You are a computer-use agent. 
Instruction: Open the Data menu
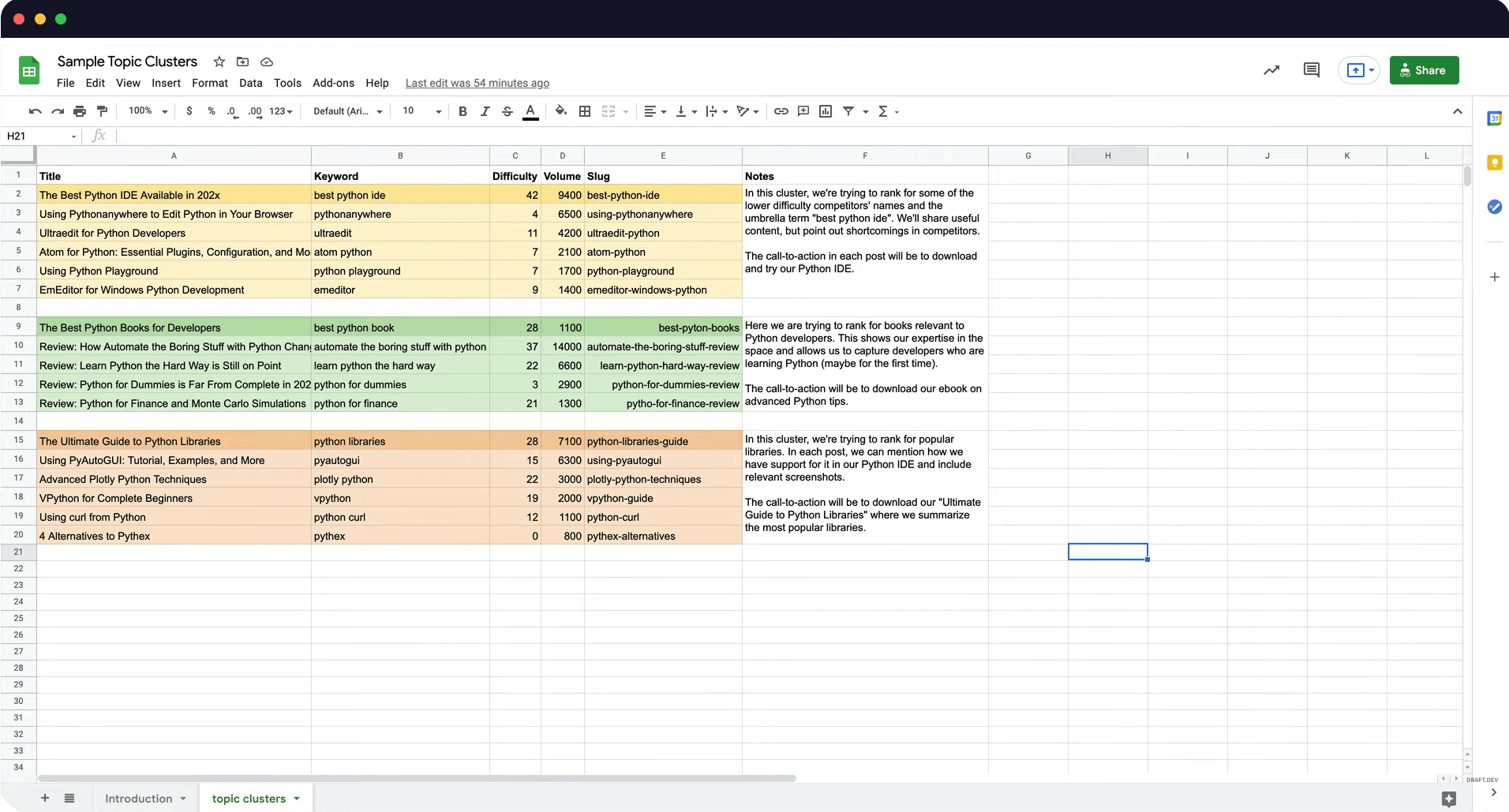(251, 83)
